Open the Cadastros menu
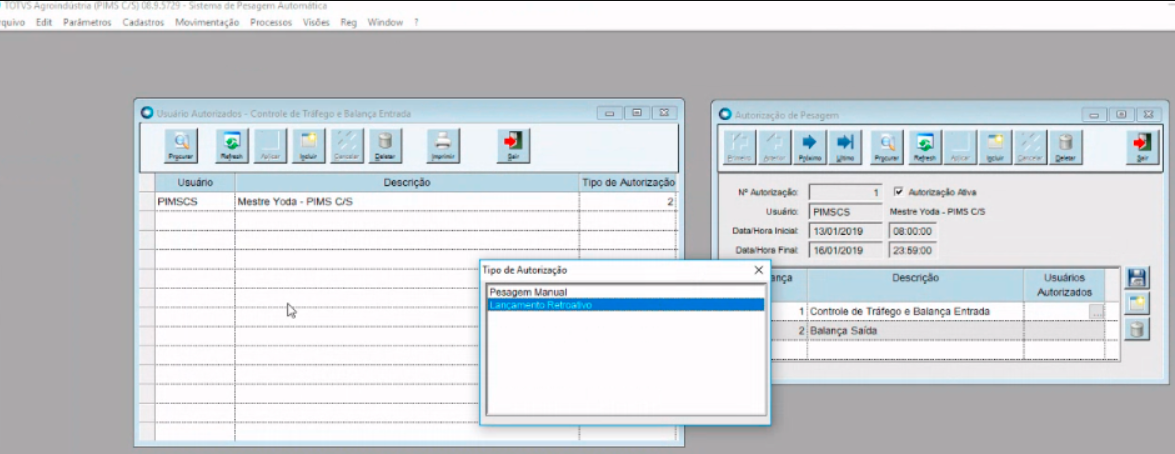 pos(142,22)
